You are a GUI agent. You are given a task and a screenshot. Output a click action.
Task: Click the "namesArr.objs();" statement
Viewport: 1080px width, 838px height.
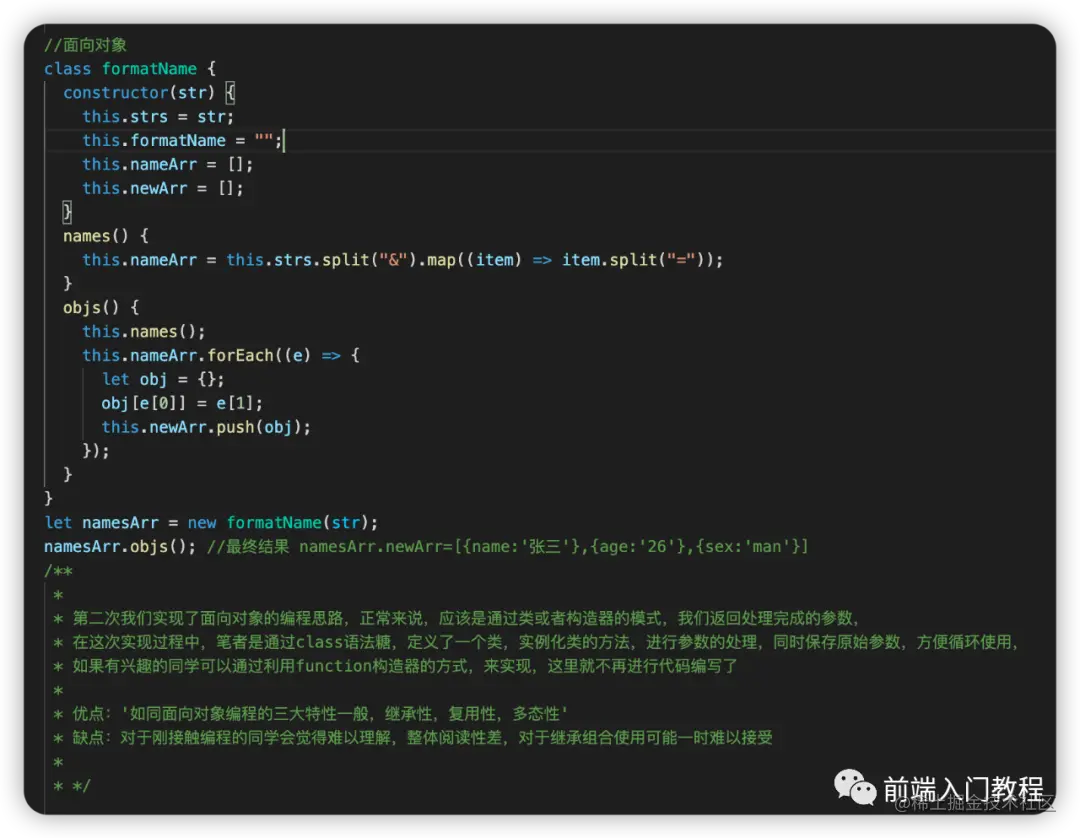[120, 547]
